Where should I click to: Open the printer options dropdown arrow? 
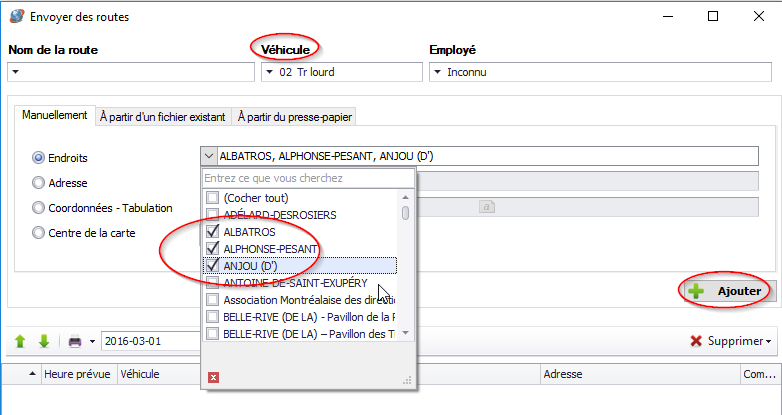[92, 342]
